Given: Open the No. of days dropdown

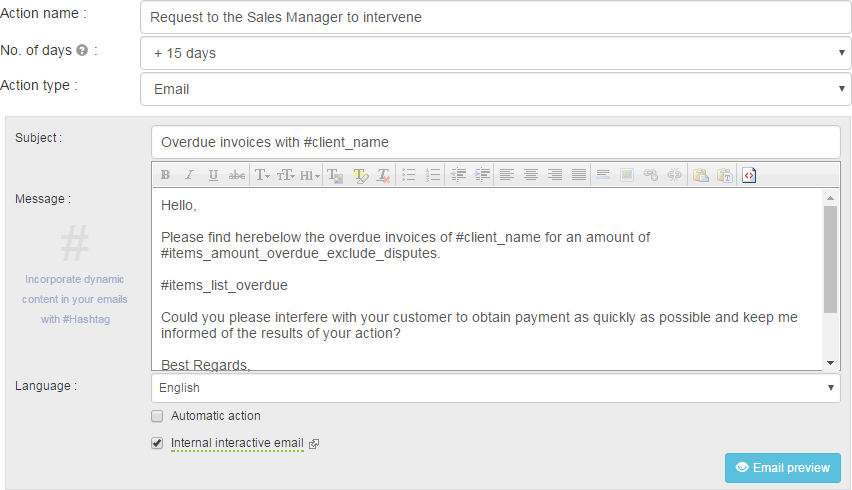Looking at the screenshot, I should tap(495, 53).
